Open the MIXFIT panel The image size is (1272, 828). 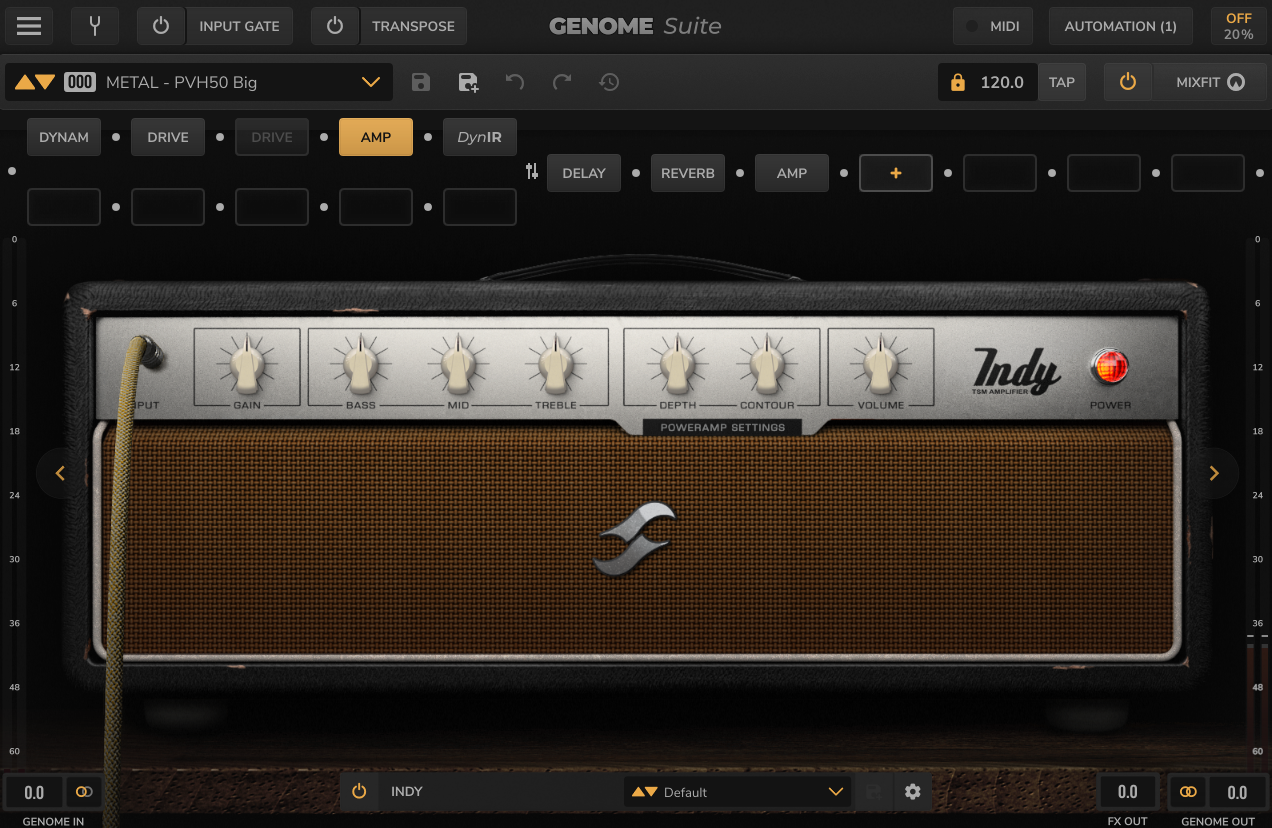coord(1209,82)
